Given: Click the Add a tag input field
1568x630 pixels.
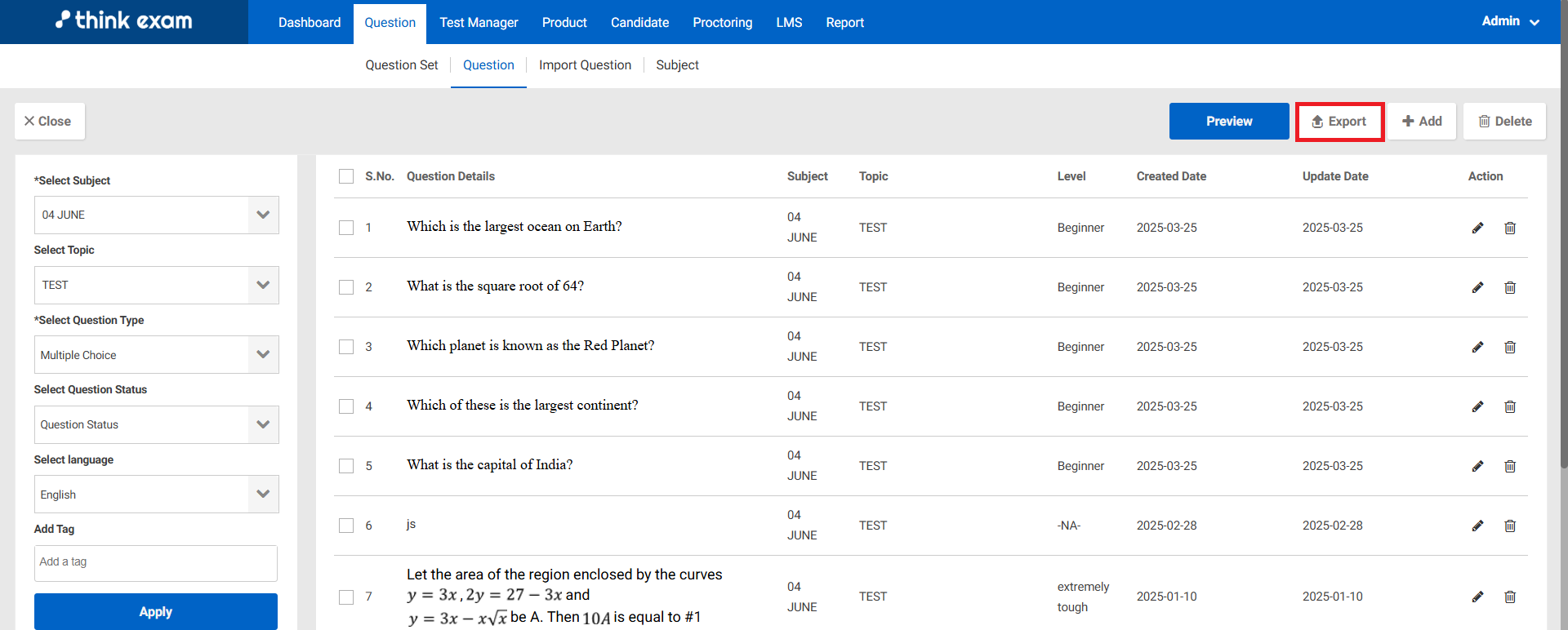Looking at the screenshot, I should click(x=156, y=562).
